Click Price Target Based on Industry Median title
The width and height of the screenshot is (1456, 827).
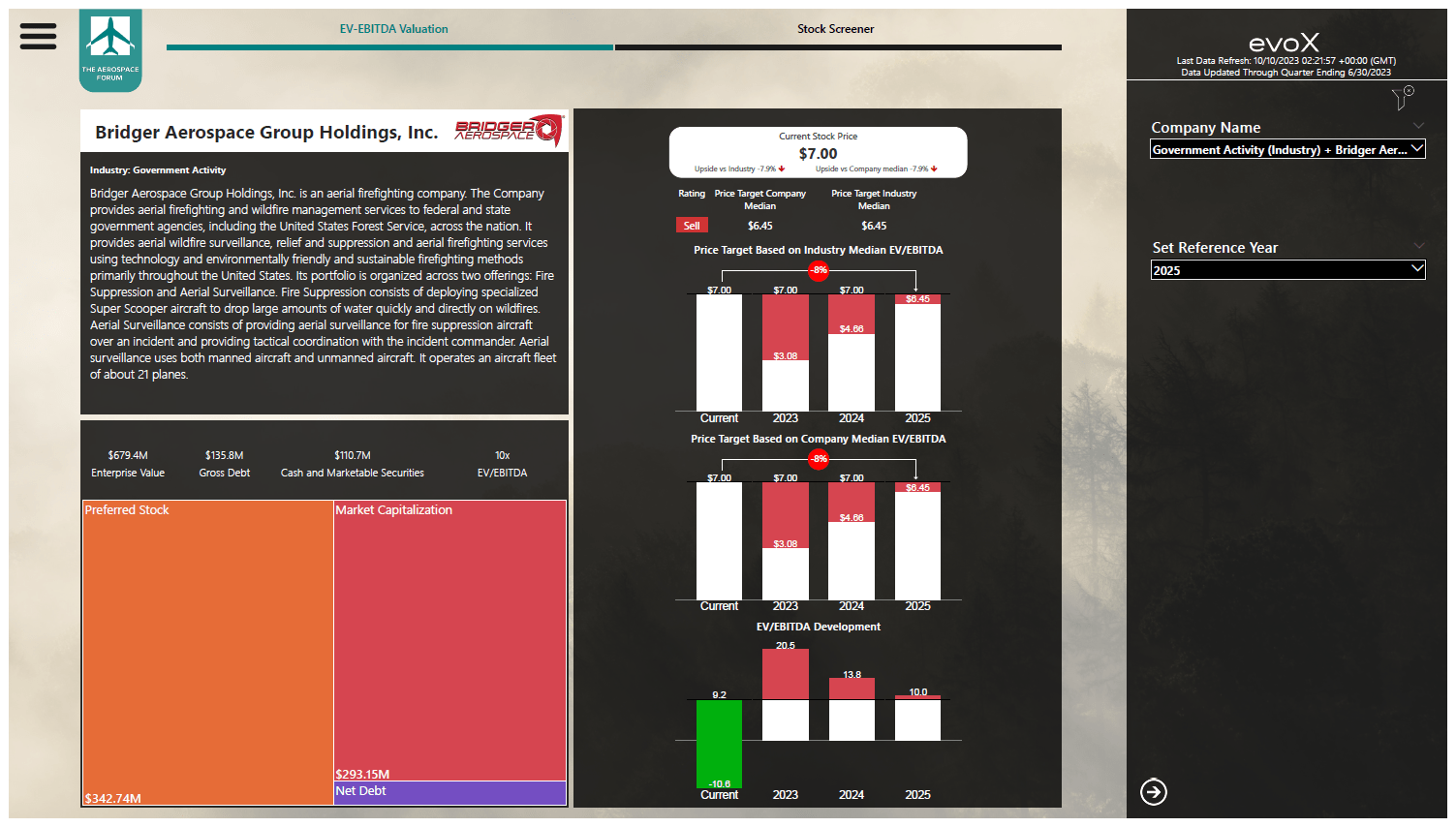819,250
